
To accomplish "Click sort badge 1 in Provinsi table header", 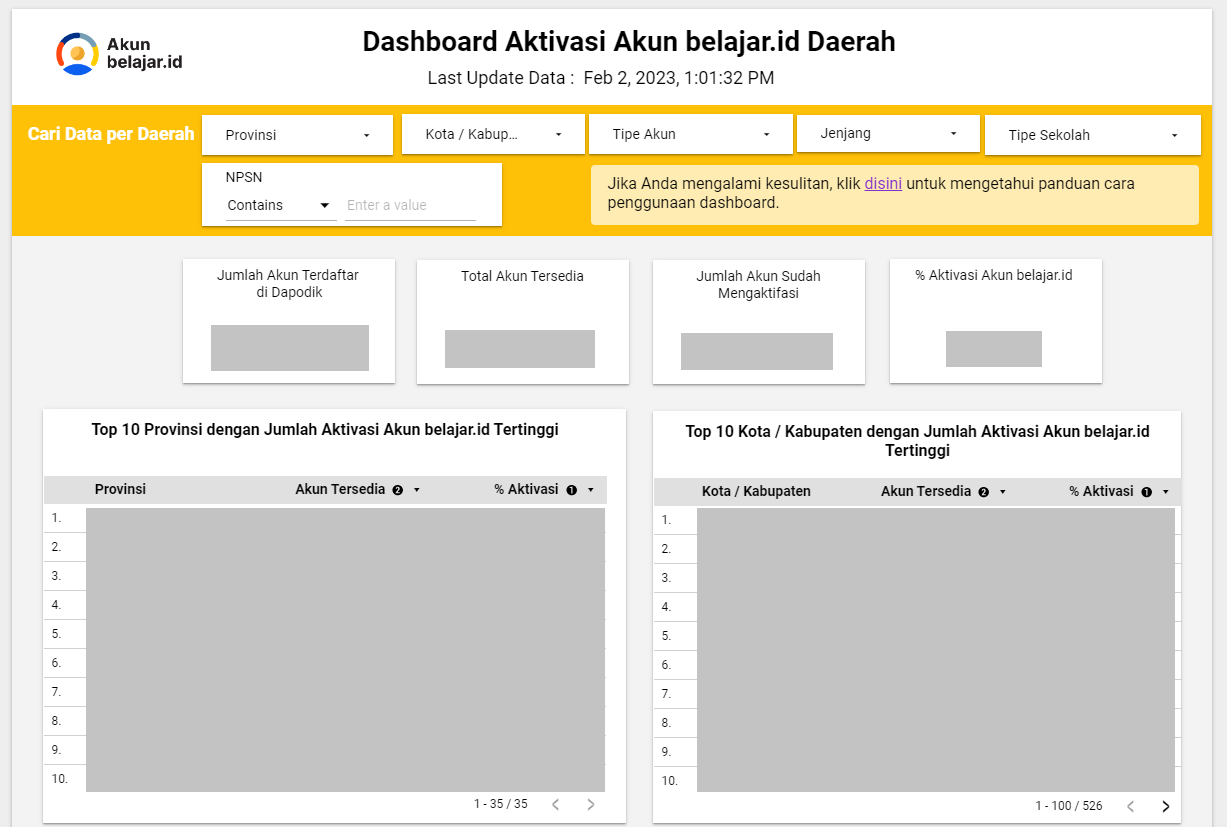I will point(572,490).
